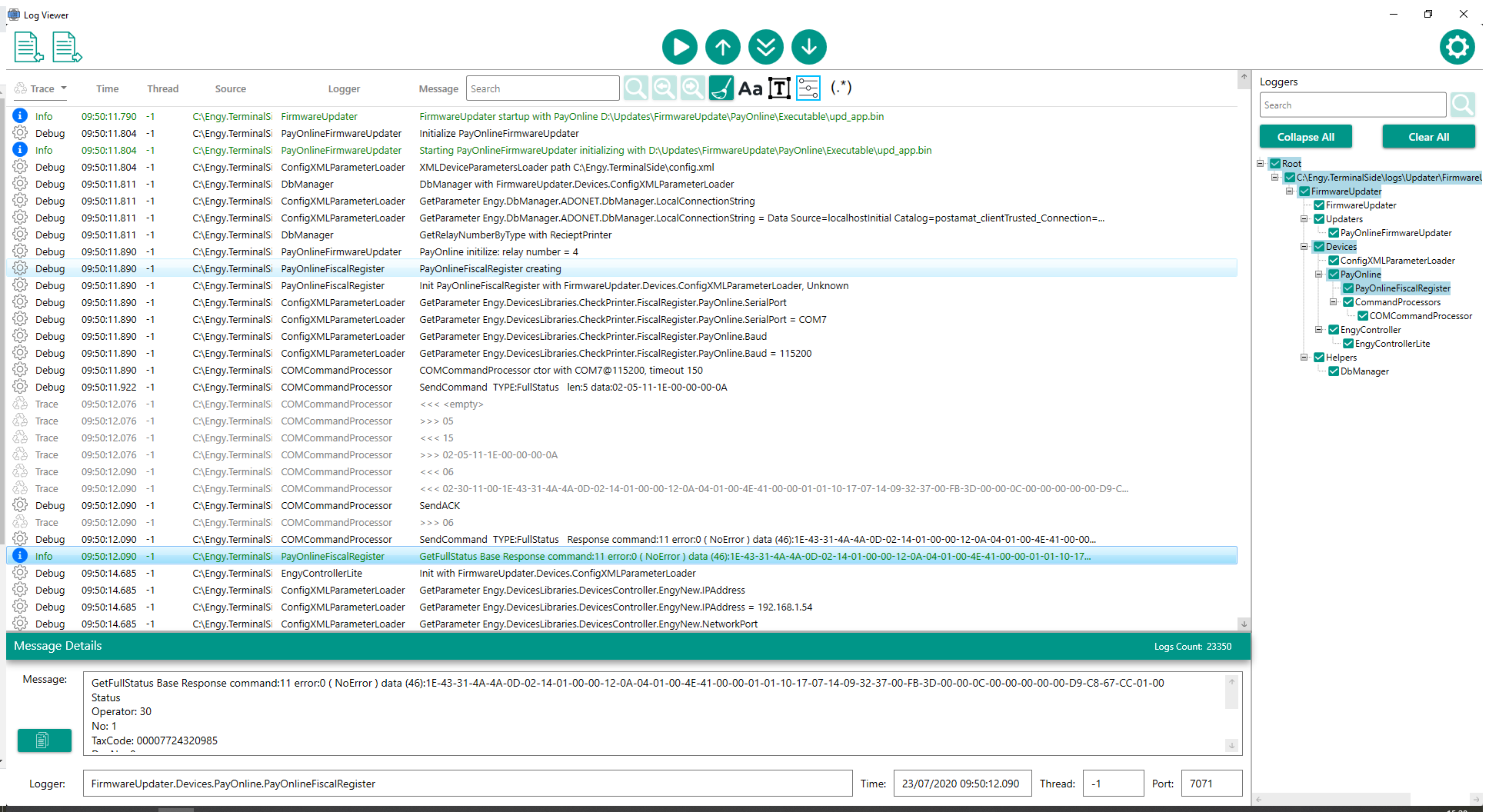Copy message text using the clipboard icon
The image size is (1489, 812).
pyautogui.click(x=44, y=740)
